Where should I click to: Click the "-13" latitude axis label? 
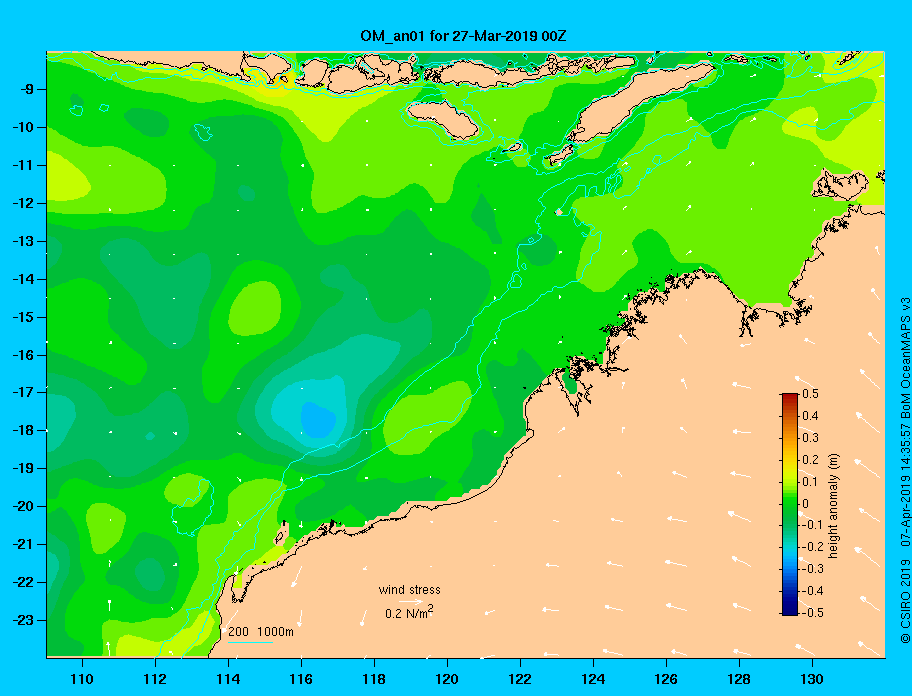[22, 241]
